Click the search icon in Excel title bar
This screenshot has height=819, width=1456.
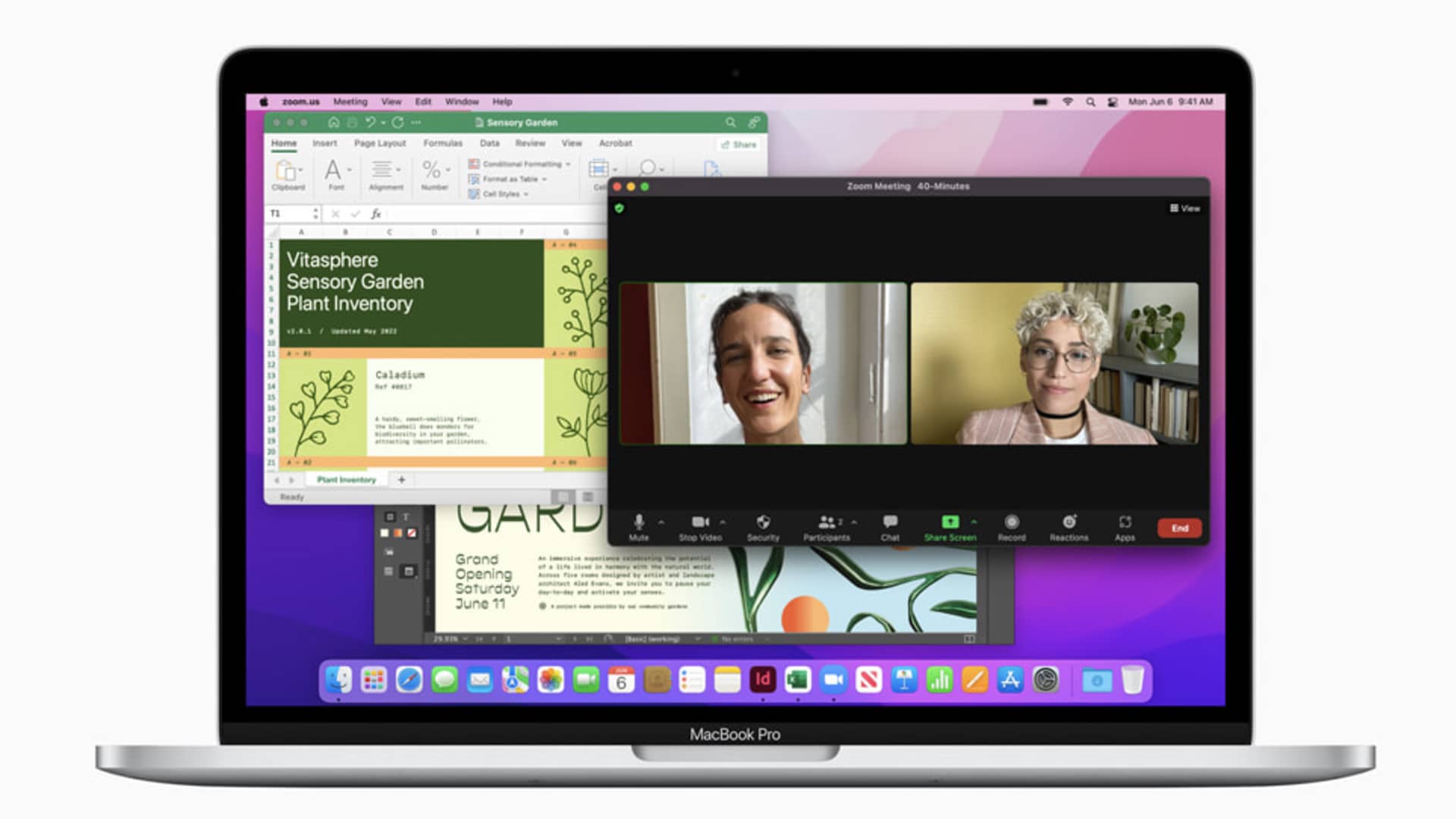[730, 122]
